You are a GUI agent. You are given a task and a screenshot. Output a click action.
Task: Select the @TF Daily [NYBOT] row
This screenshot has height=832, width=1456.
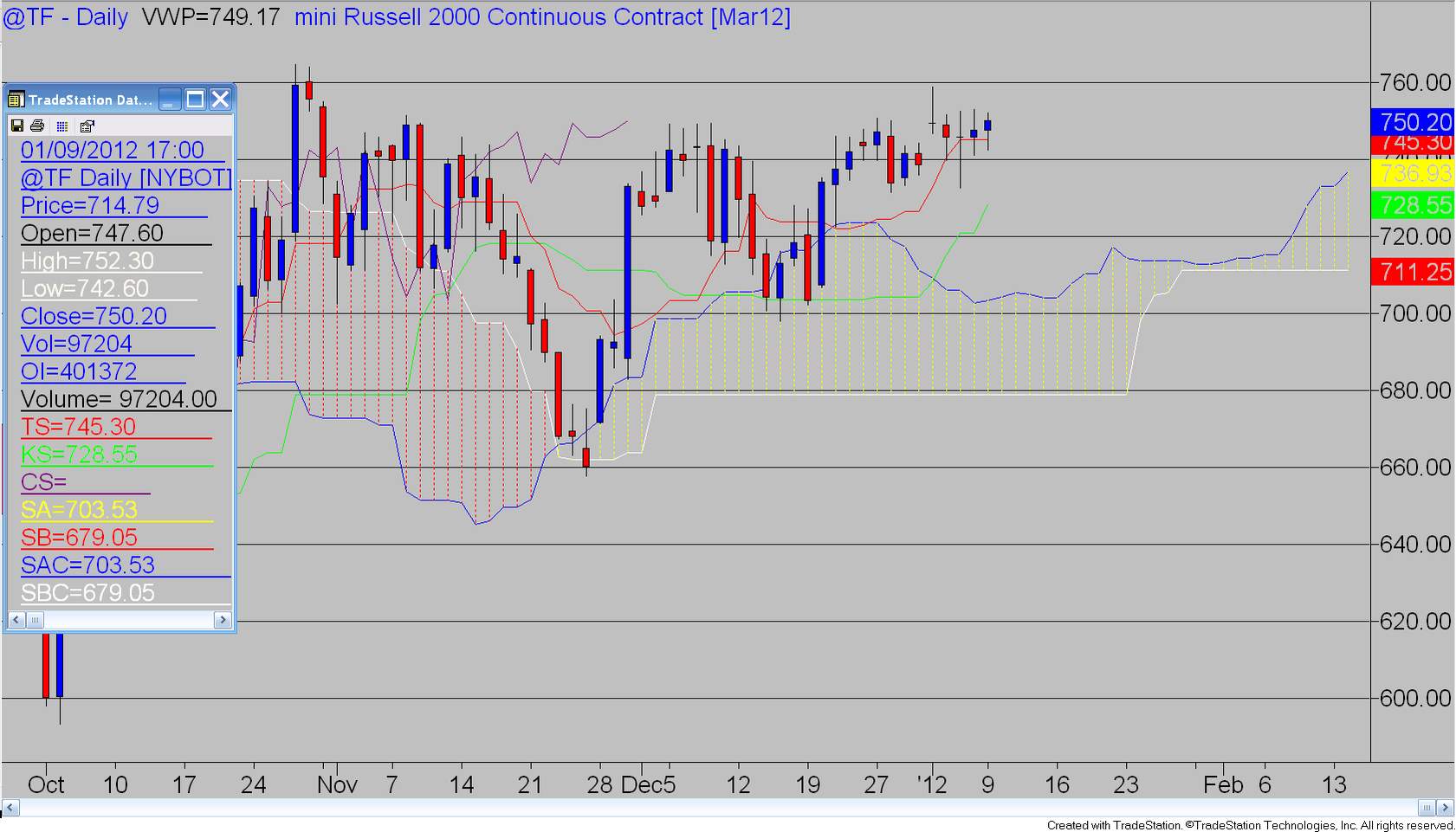click(126, 177)
